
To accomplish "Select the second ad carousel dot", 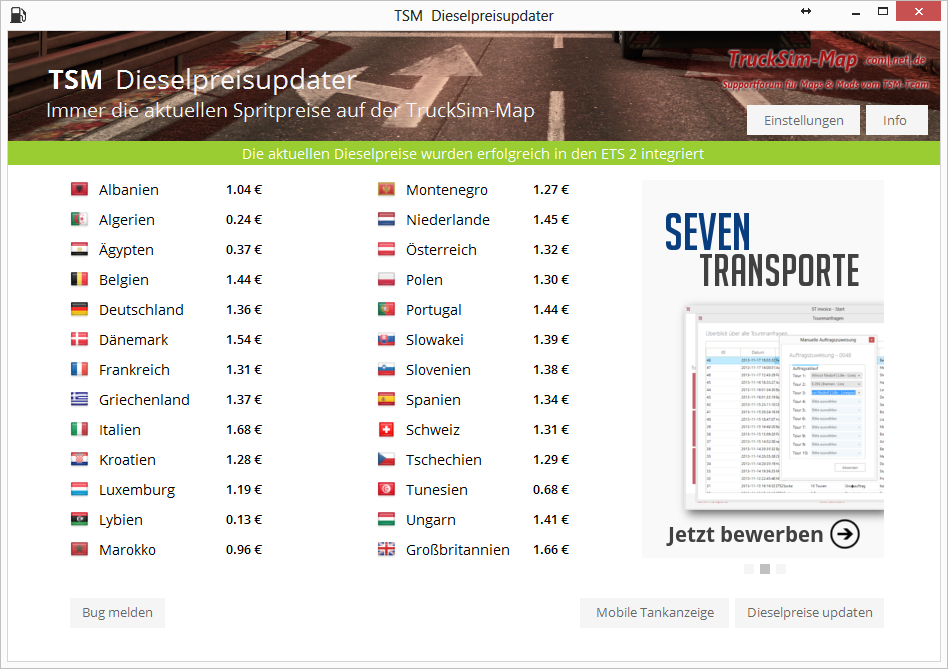I will click(x=765, y=569).
